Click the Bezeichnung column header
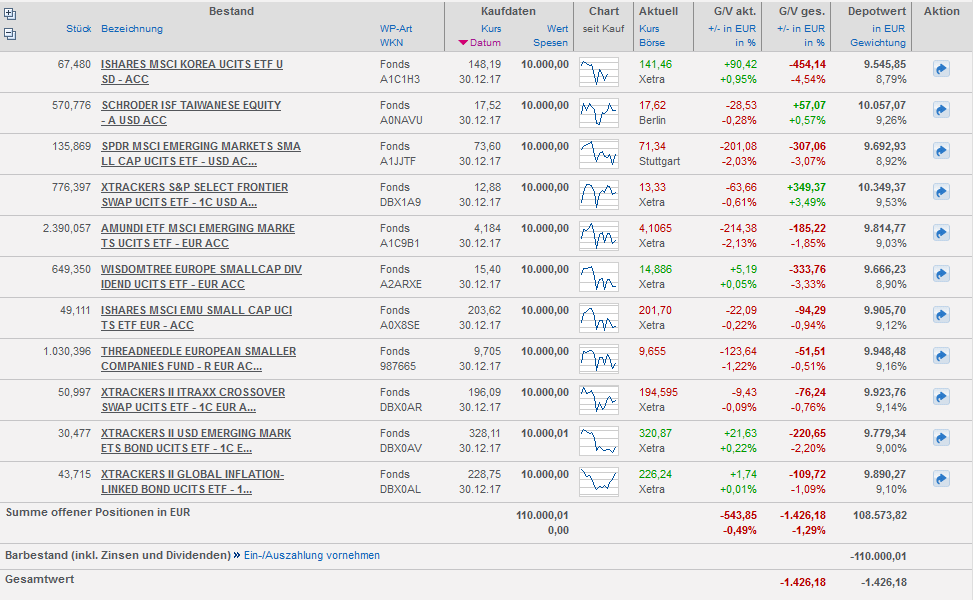This screenshot has width=977, height=600. pos(132,29)
